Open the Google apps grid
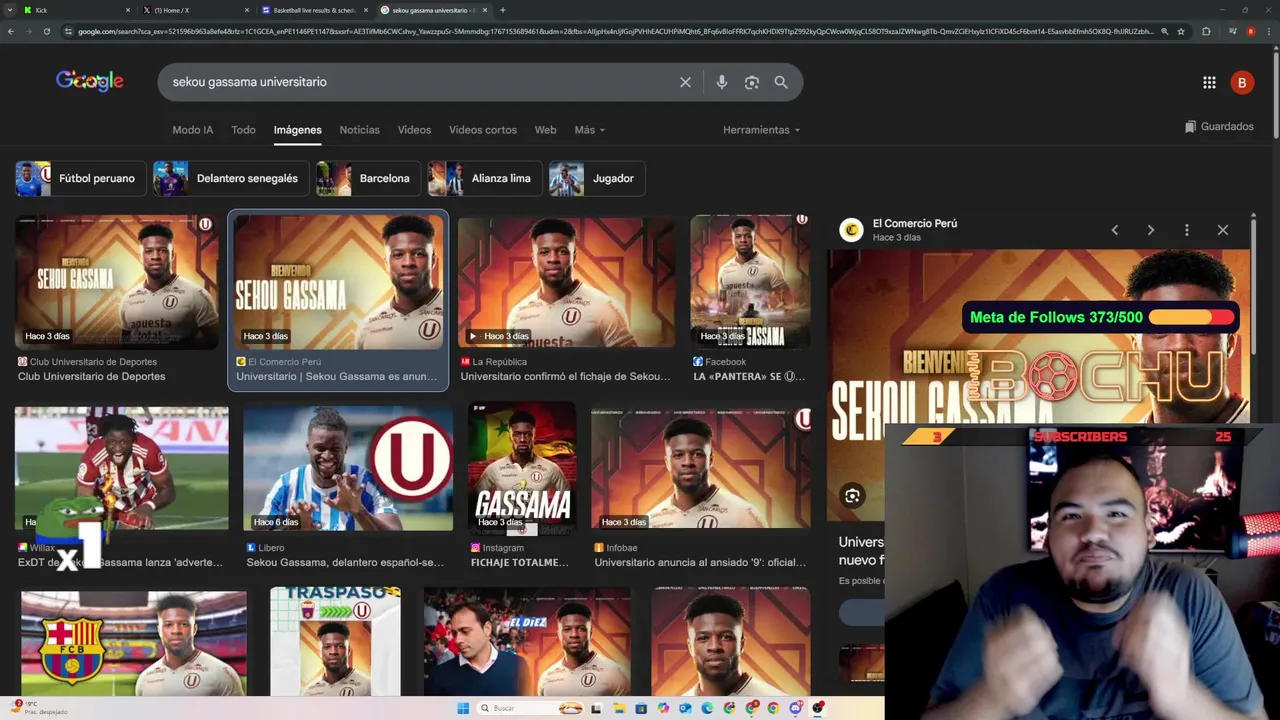Viewport: 1280px width, 720px height. pos(1209,83)
